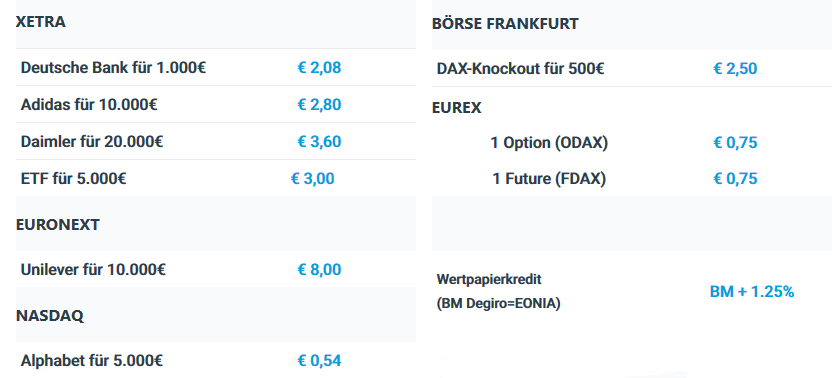The image size is (832, 378).
Task: Click the € 8,00 Unilever fee
Action: pos(319,270)
